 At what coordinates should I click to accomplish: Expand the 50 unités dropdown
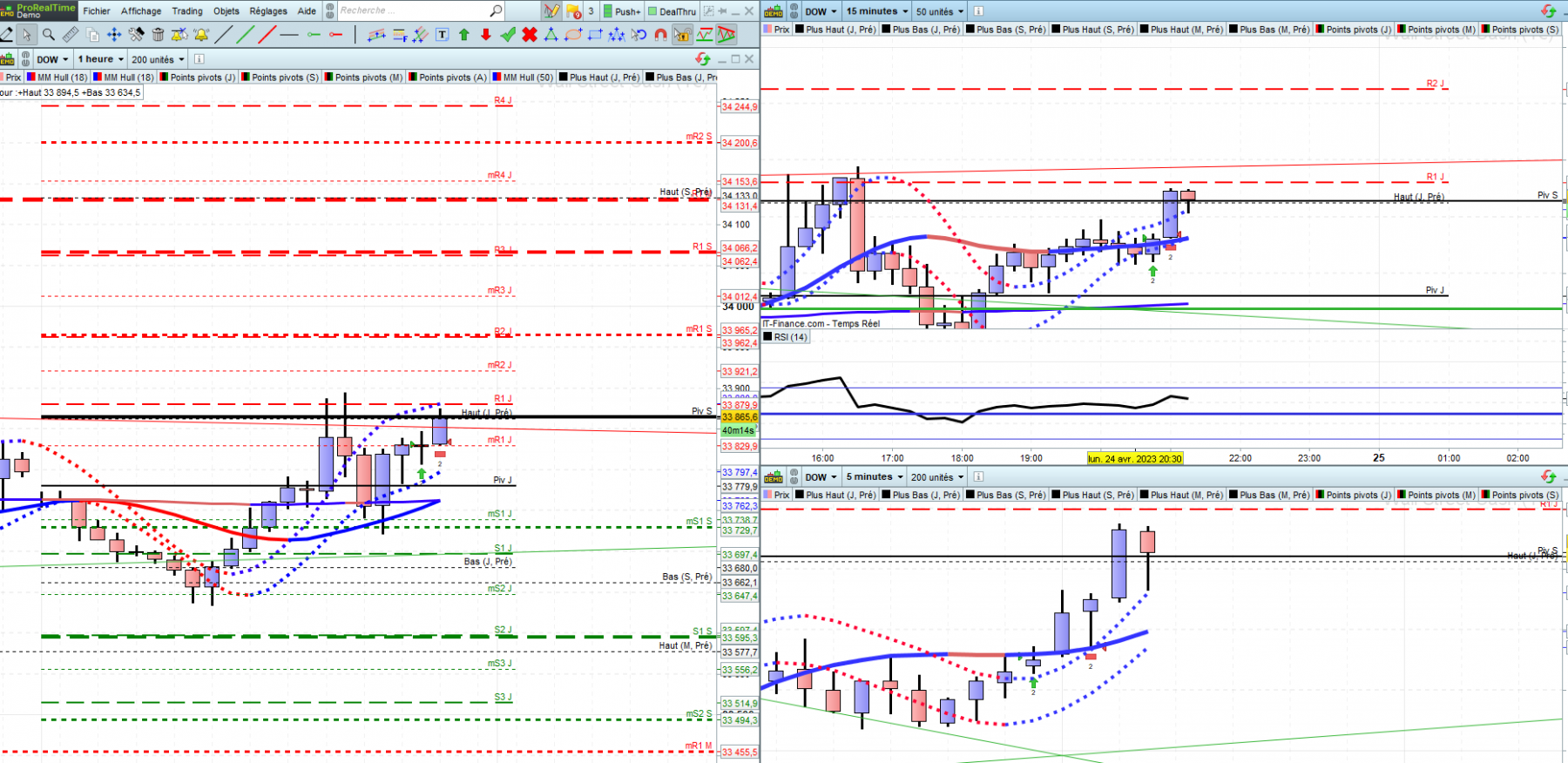coord(940,11)
